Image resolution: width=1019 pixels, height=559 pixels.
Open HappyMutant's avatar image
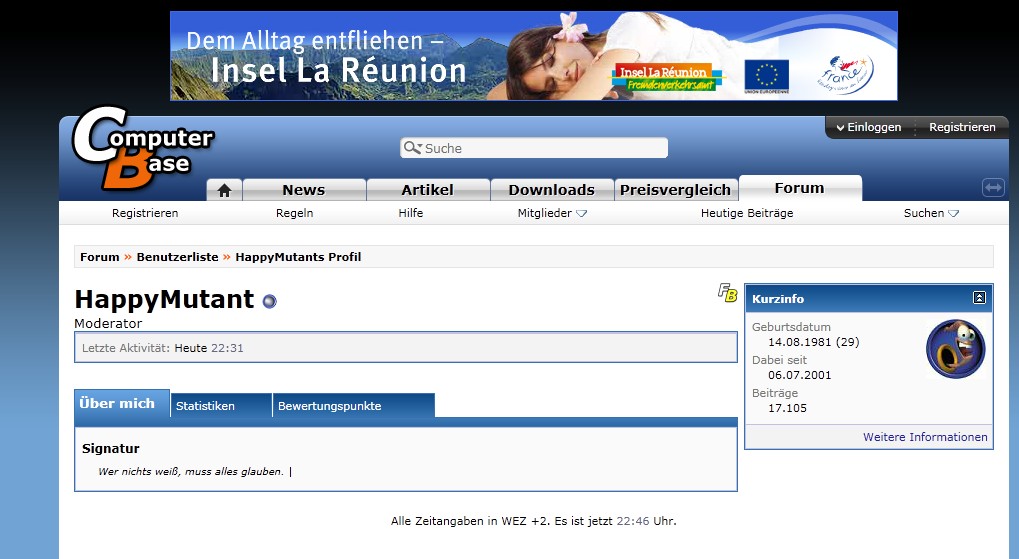point(955,349)
